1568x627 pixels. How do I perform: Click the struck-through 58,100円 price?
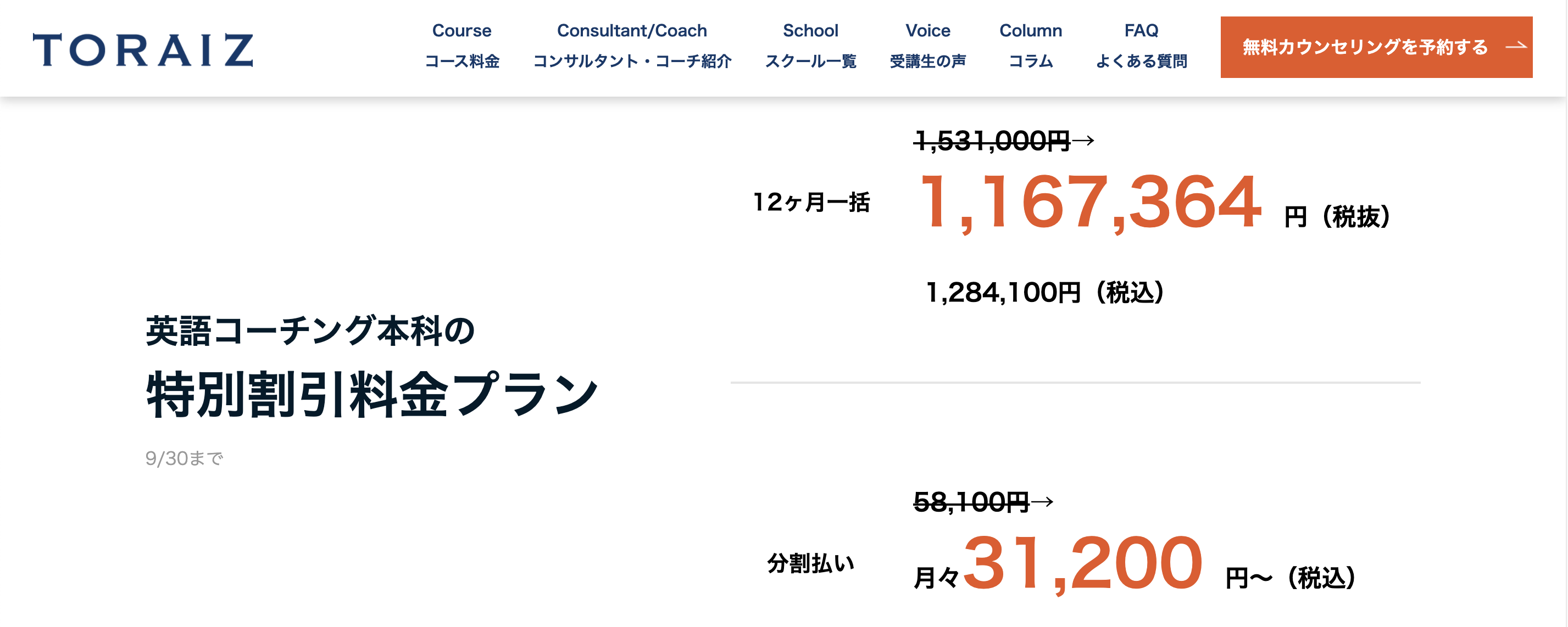tap(971, 502)
